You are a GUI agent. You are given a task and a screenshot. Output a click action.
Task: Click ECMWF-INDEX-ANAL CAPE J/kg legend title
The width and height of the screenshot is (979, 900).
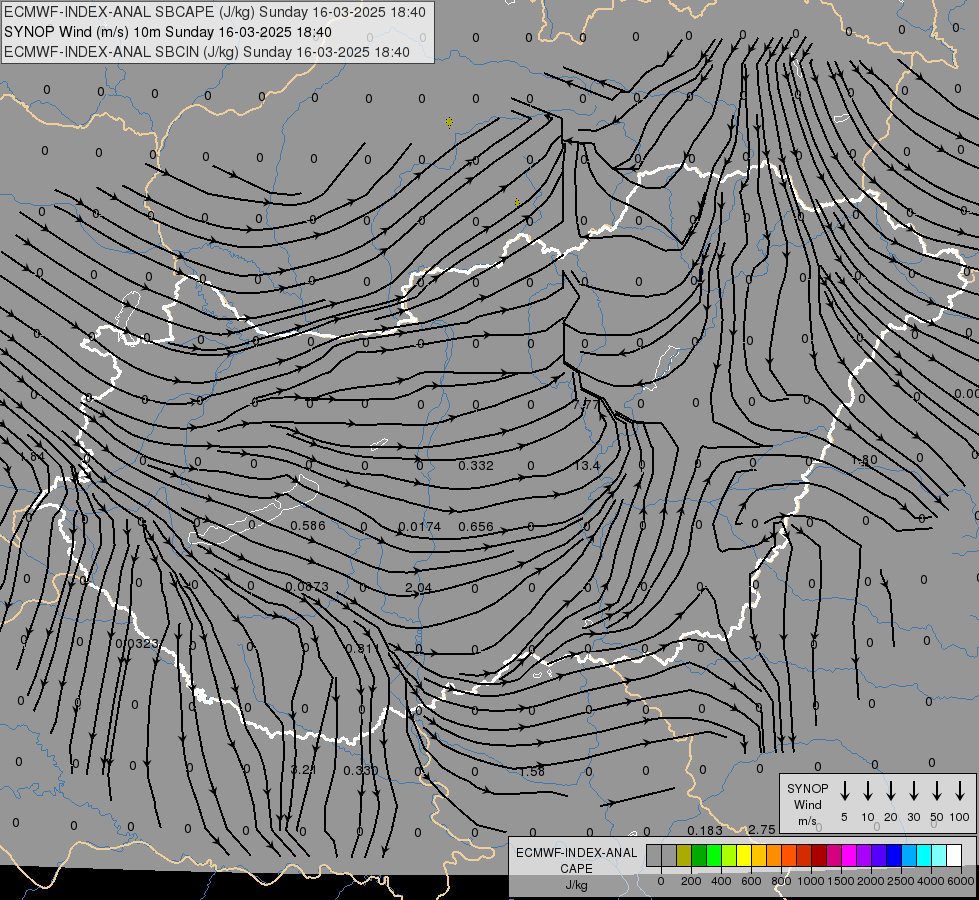[576, 868]
